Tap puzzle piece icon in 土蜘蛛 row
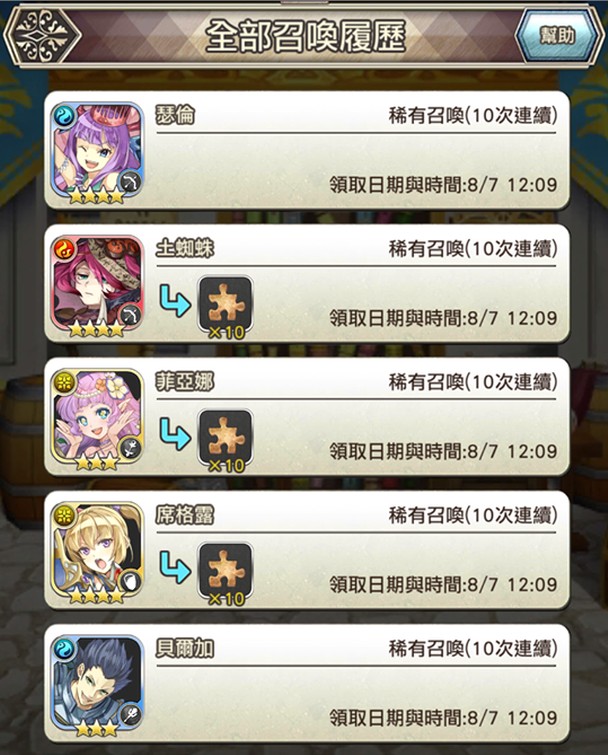 [x=225, y=305]
